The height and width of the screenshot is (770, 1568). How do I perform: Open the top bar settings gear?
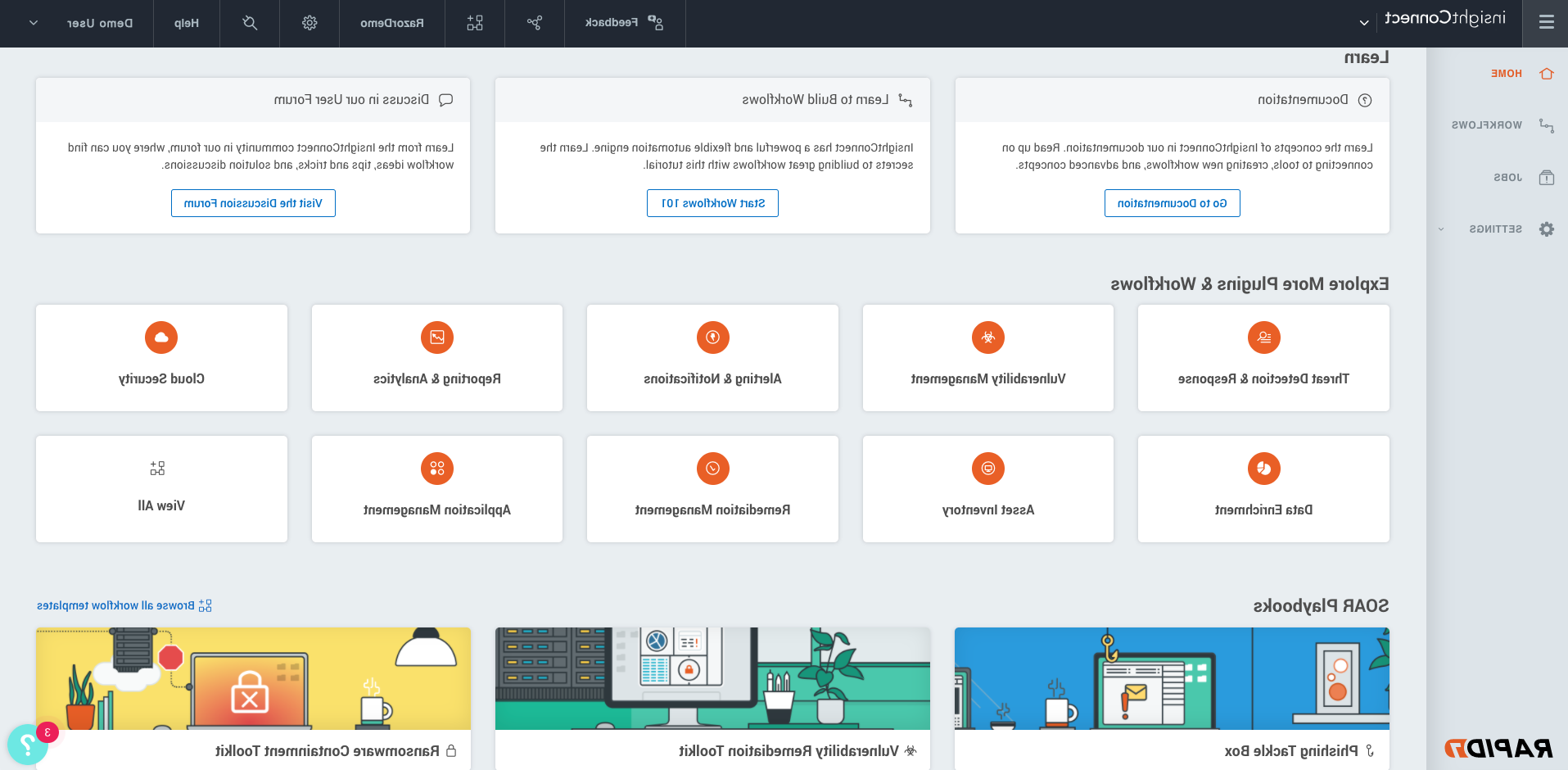(310, 23)
